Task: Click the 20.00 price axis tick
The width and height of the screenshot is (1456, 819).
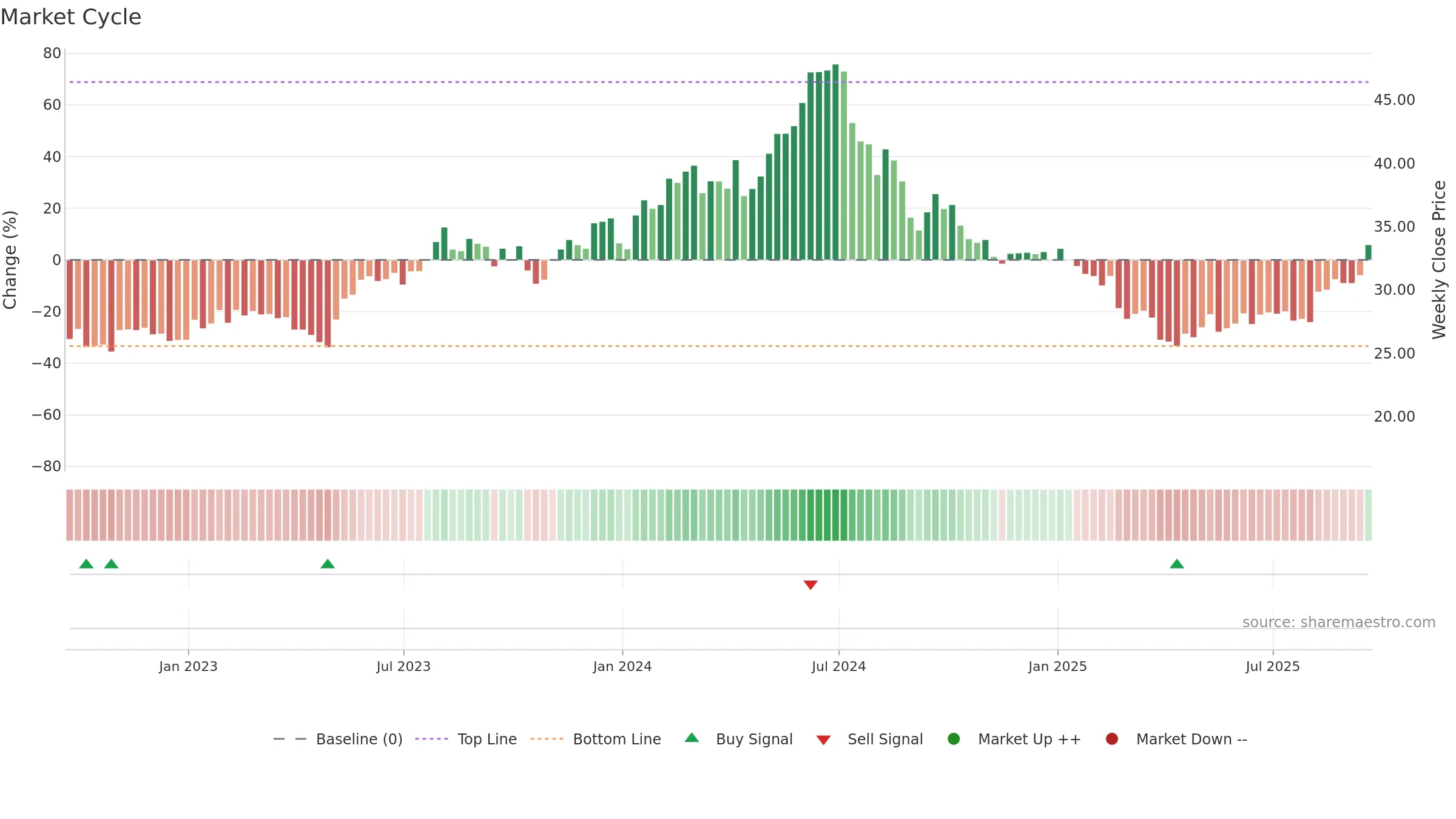Action: [1394, 417]
